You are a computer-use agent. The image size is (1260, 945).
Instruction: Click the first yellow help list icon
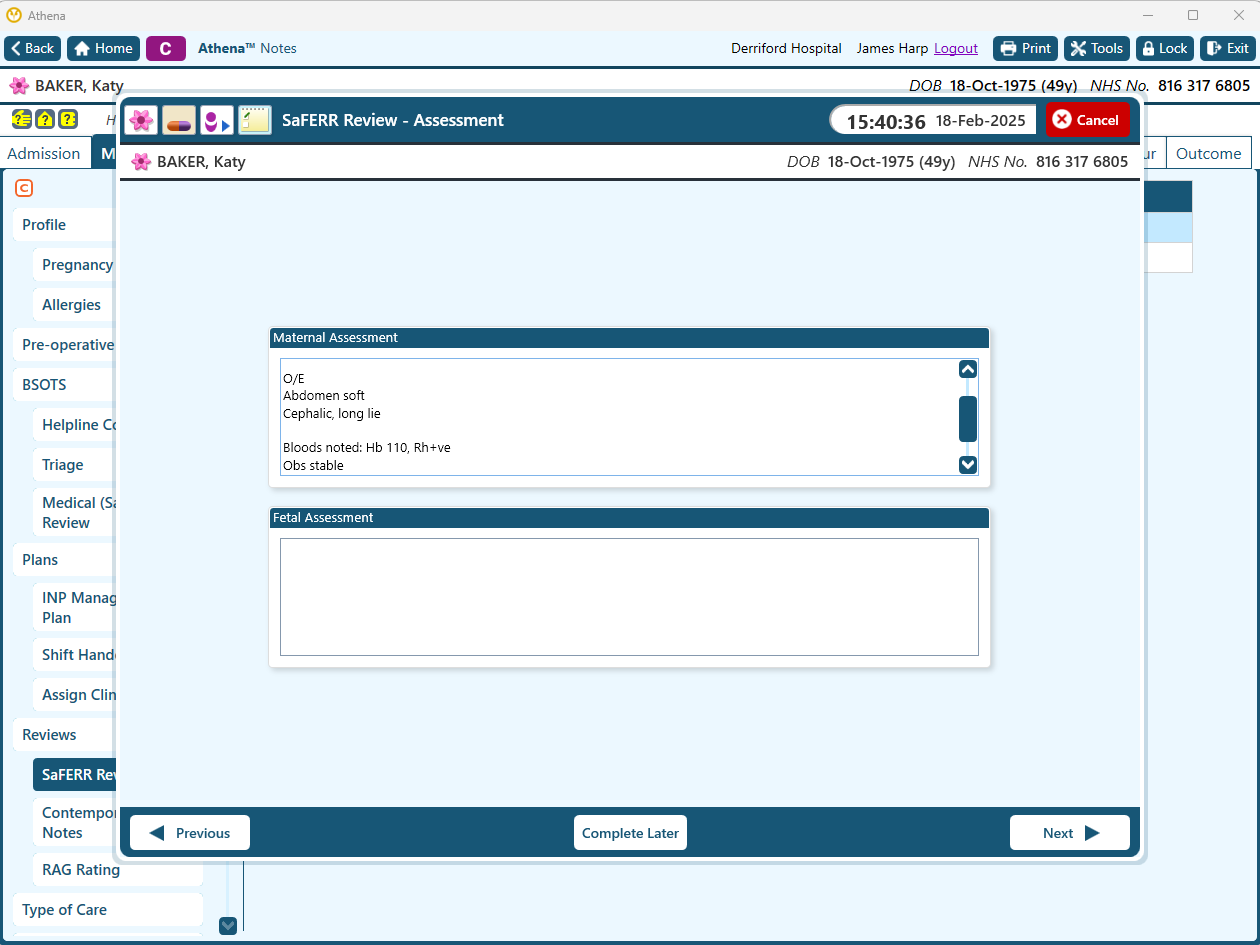(21, 119)
